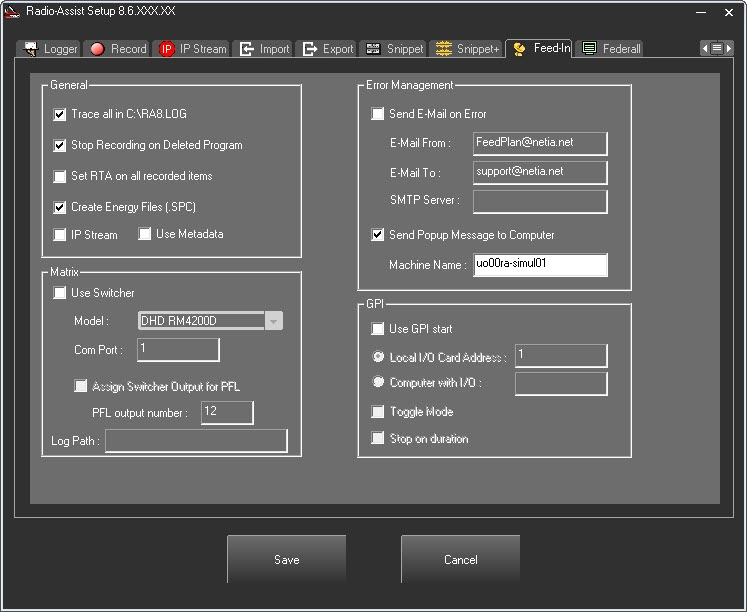
Task: Expand the switcher Model dropdown
Action: click(274, 321)
